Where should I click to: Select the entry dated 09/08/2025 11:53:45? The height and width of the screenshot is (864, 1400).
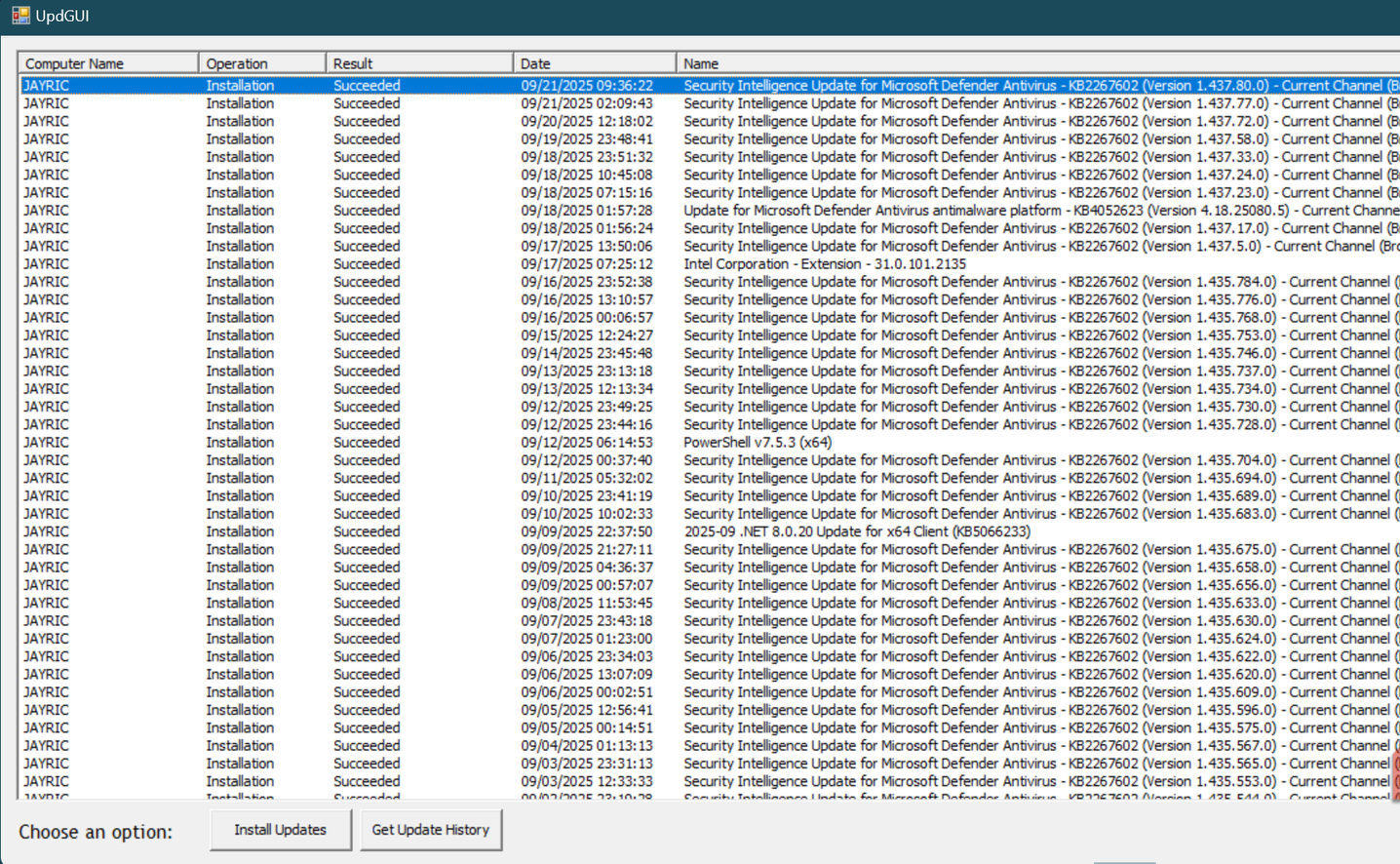tap(586, 603)
